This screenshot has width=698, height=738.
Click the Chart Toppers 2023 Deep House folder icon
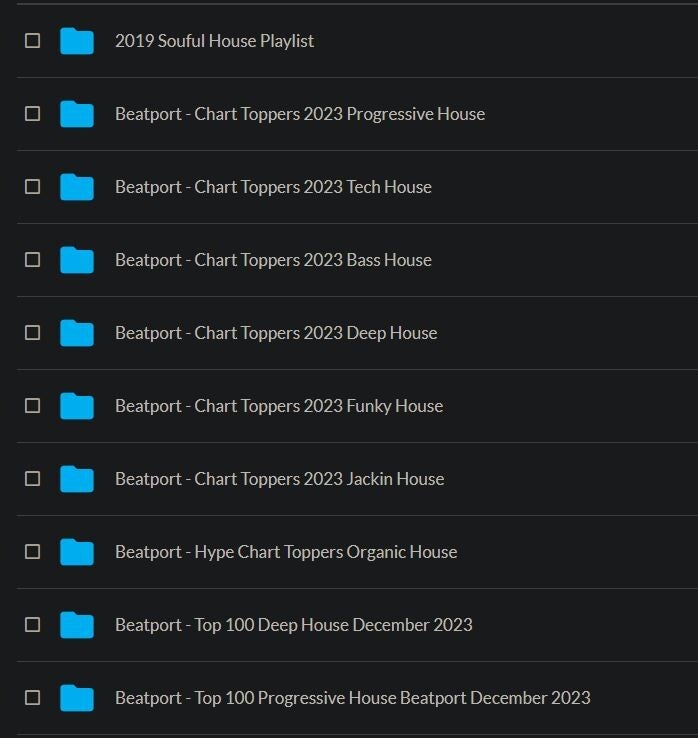click(77, 333)
